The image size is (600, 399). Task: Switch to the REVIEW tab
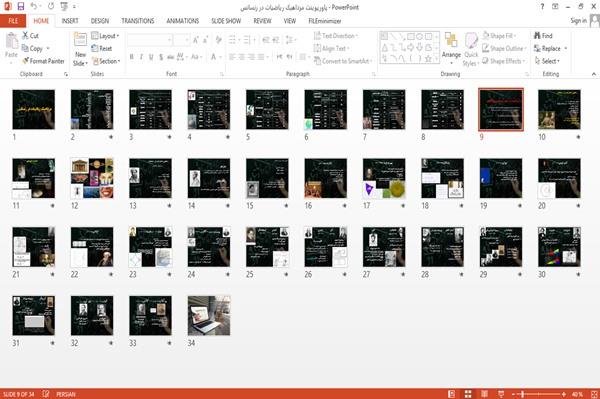pyautogui.click(x=262, y=21)
